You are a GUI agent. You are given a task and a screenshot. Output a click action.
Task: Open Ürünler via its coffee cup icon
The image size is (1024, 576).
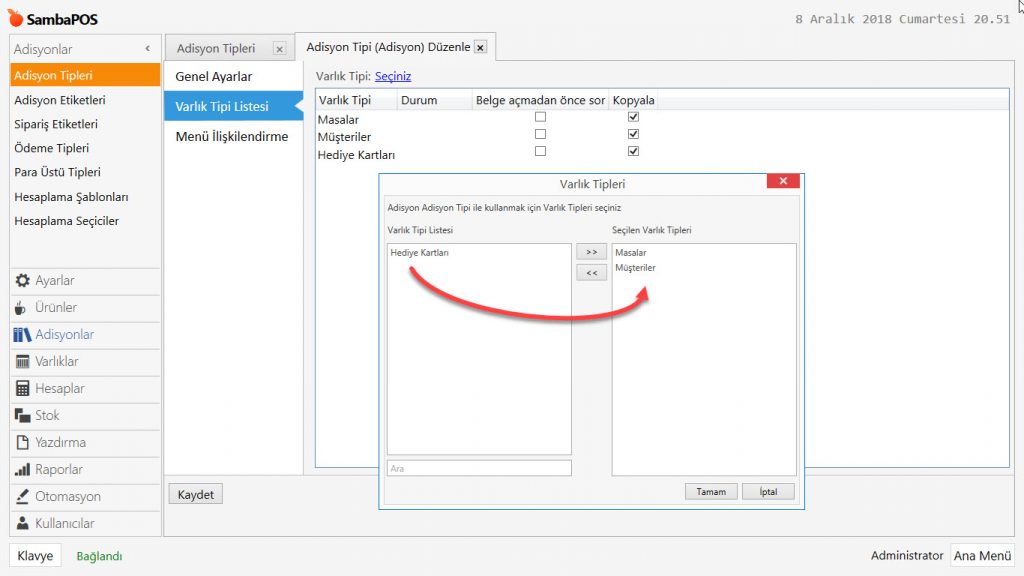coord(22,308)
